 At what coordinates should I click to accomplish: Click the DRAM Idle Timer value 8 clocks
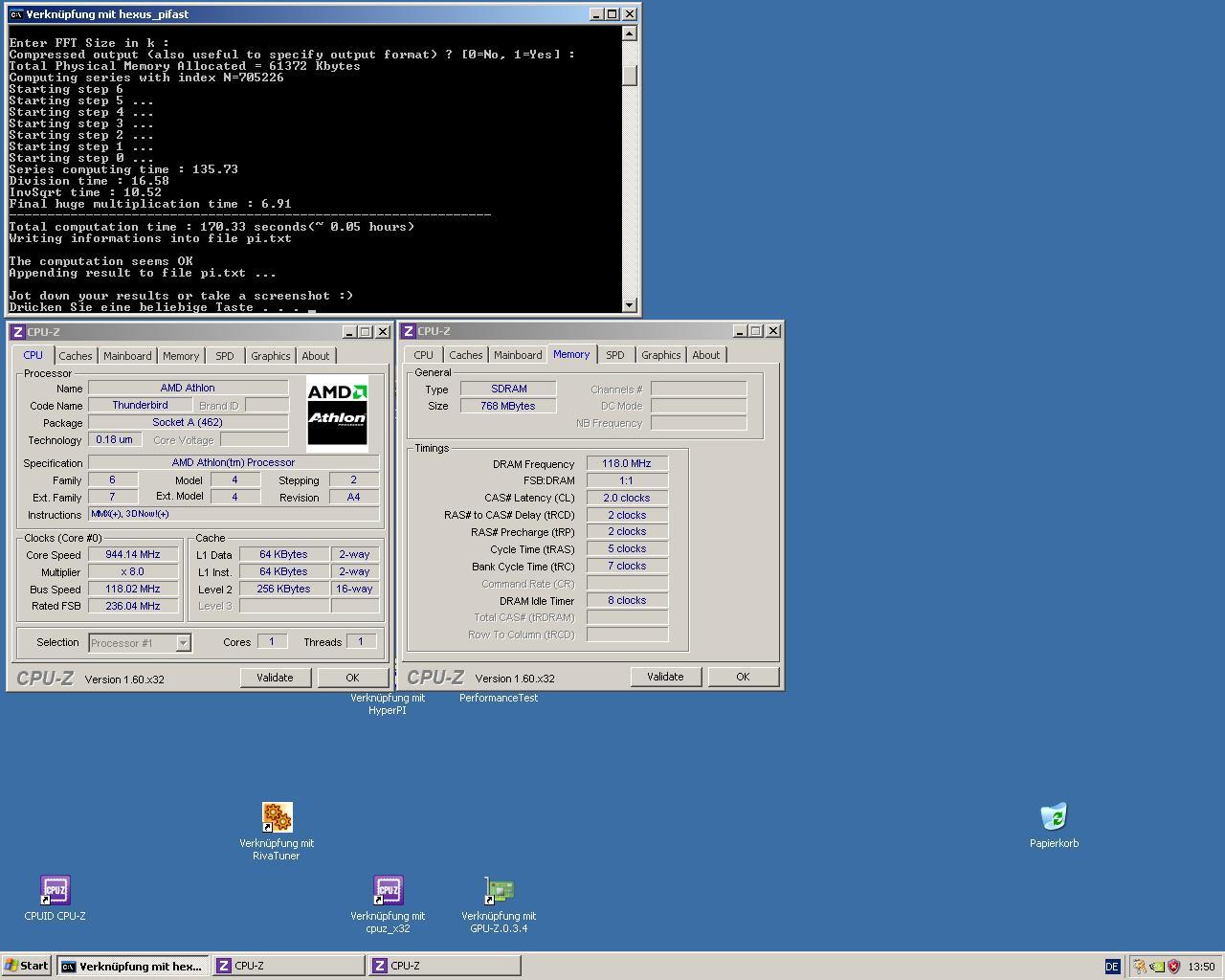pyautogui.click(x=627, y=601)
